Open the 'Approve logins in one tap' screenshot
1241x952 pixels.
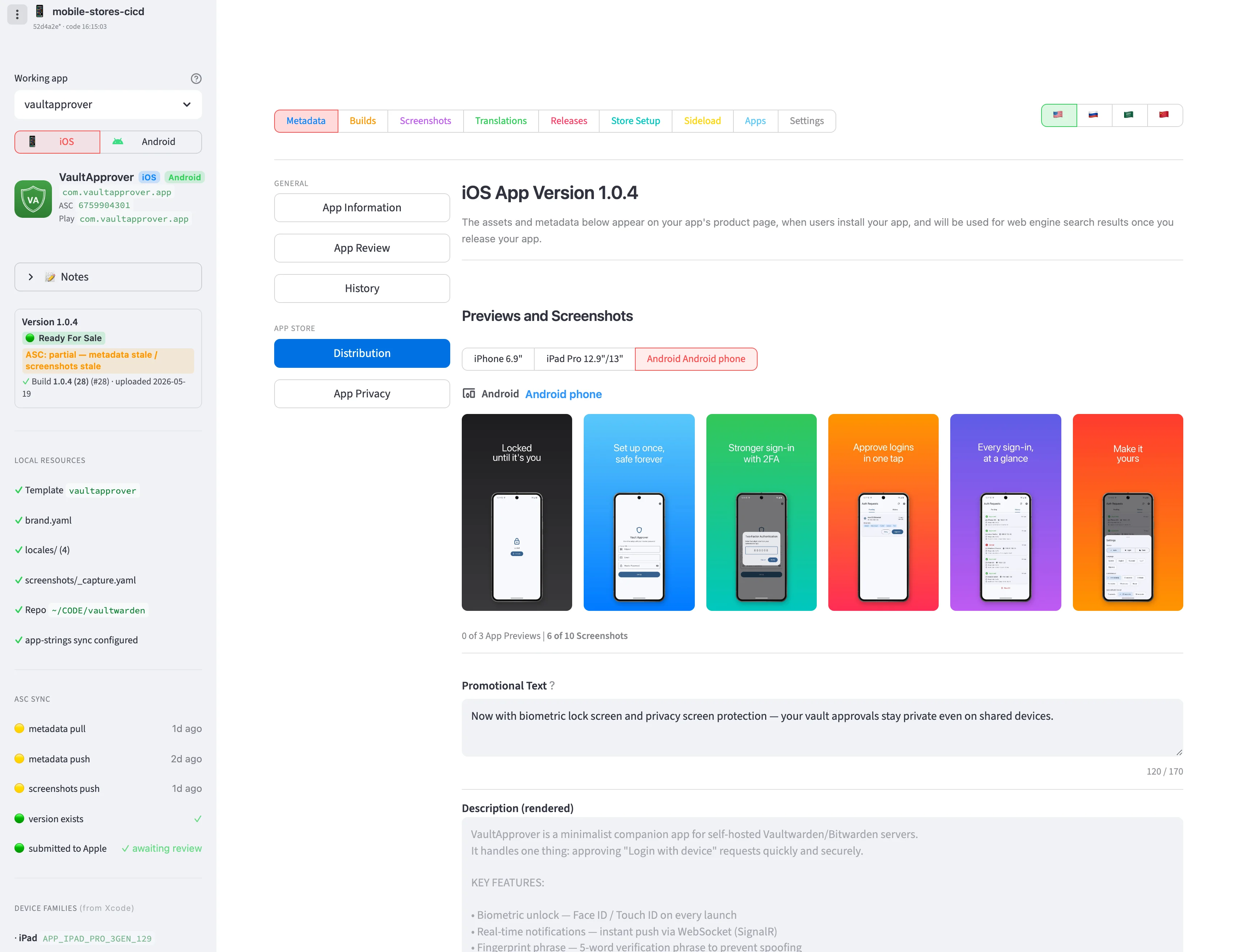click(883, 512)
